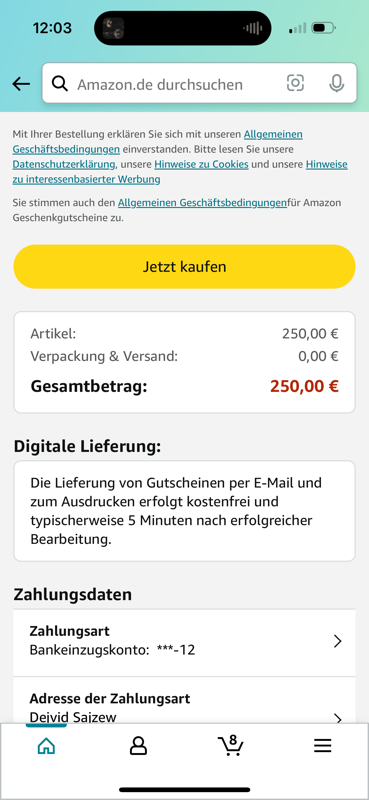Screen dimensions: 369x800
Task: Tap the microphone voice search icon
Action: [336, 84]
